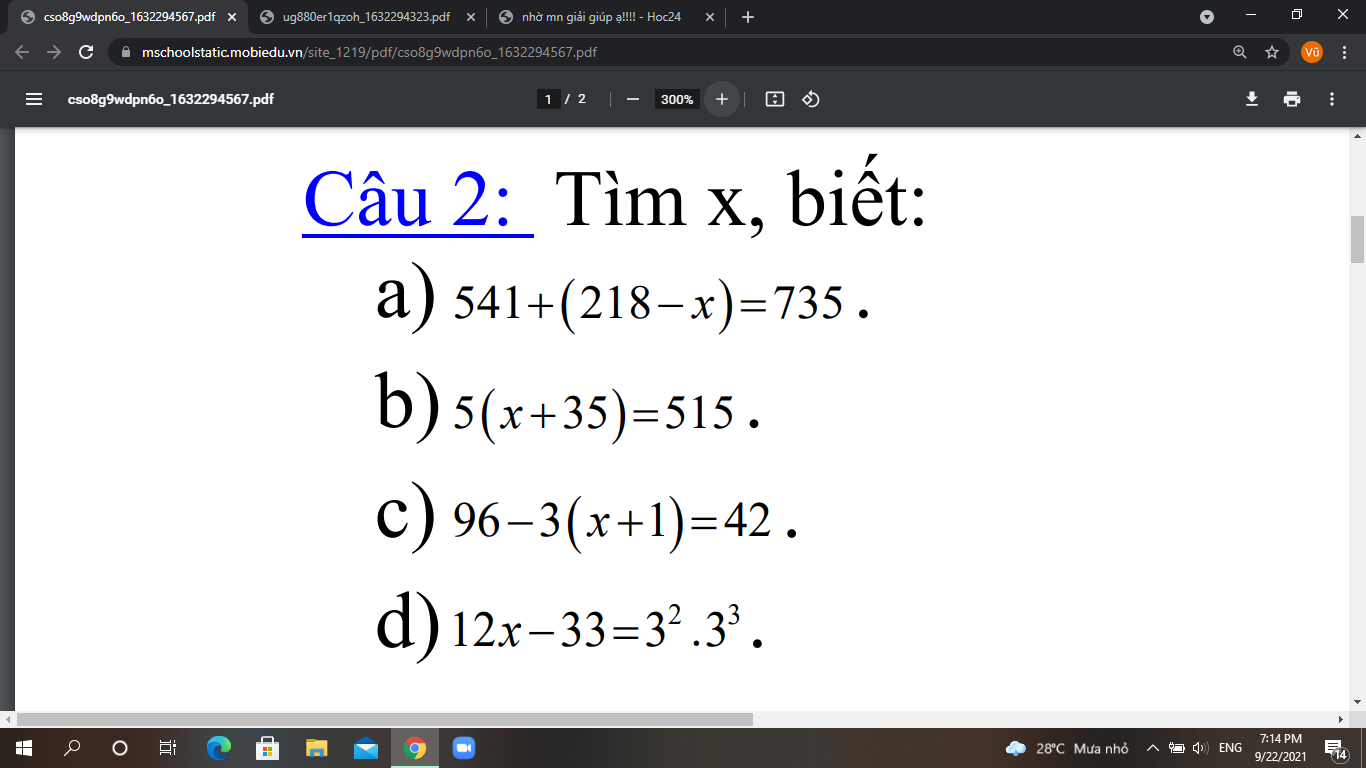The width and height of the screenshot is (1366, 768).
Task: Click the fit to page icon
Action: (775, 99)
